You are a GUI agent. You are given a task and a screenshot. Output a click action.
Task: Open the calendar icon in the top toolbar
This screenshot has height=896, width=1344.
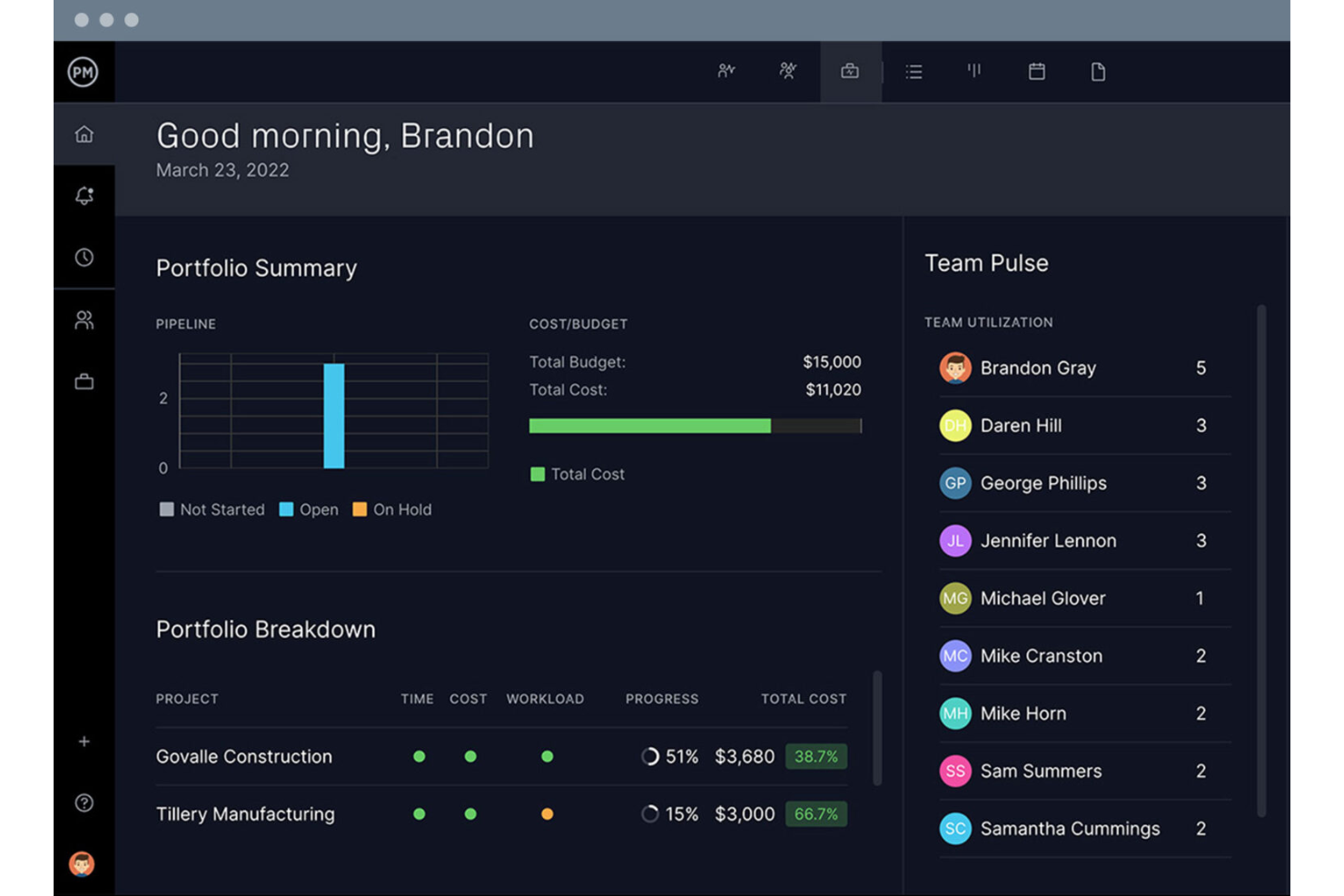[x=1035, y=72]
